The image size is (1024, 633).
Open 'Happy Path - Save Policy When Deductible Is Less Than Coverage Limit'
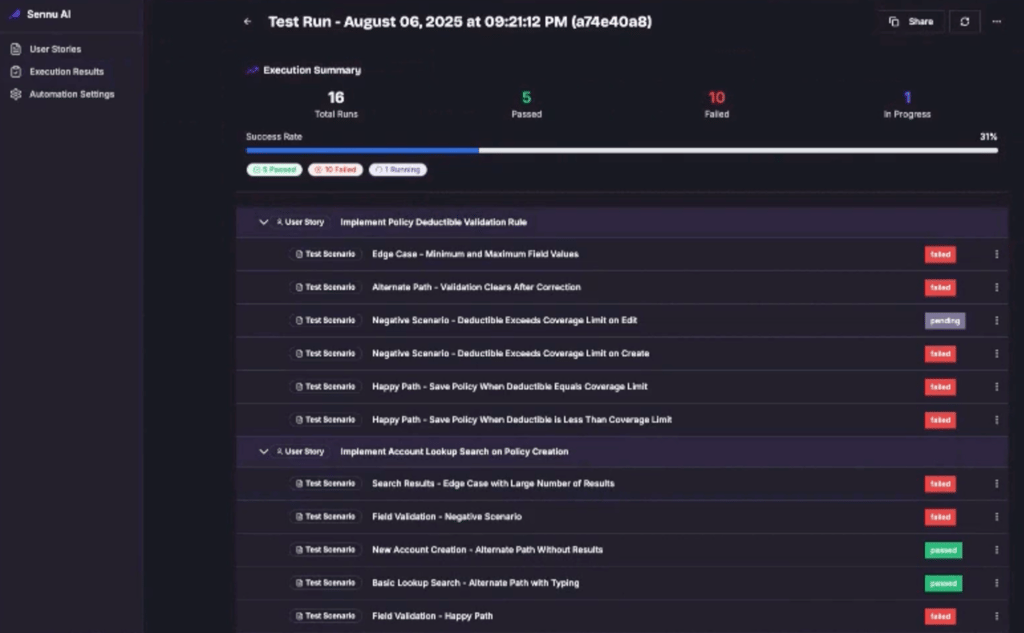click(521, 420)
